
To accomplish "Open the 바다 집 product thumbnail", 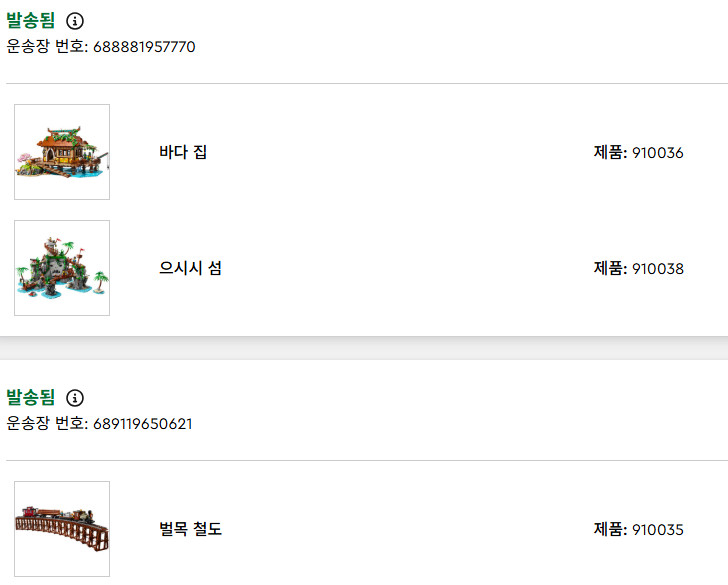I will pos(62,152).
